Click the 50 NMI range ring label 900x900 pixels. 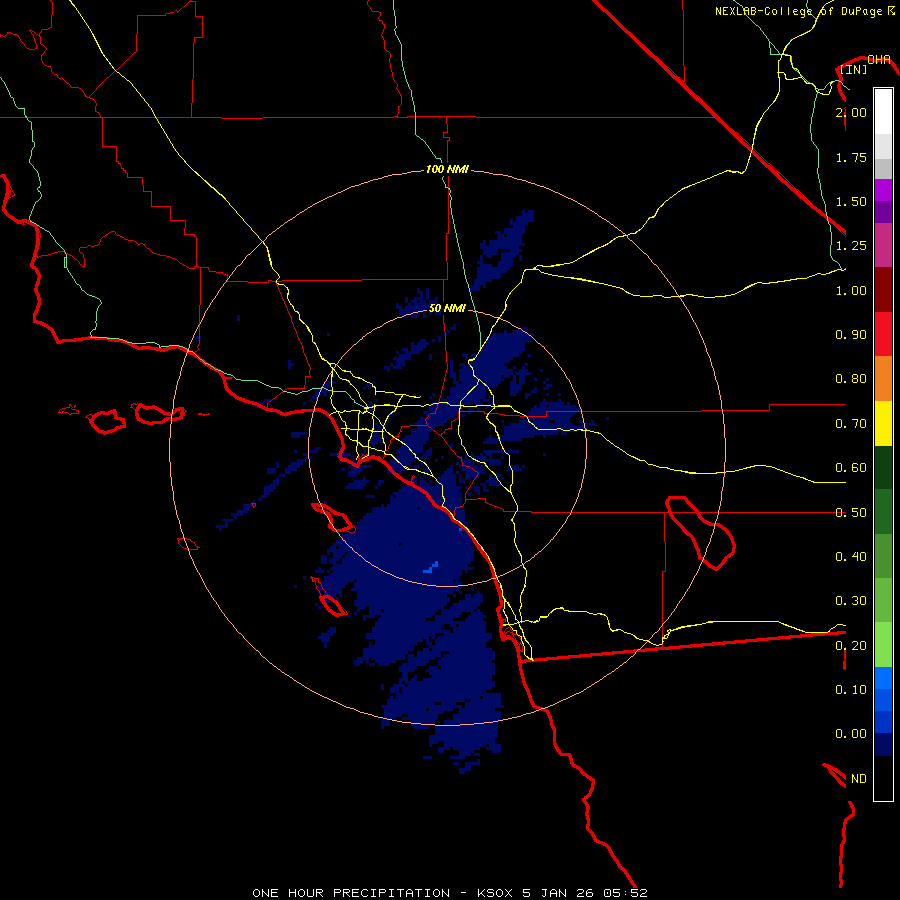click(447, 308)
